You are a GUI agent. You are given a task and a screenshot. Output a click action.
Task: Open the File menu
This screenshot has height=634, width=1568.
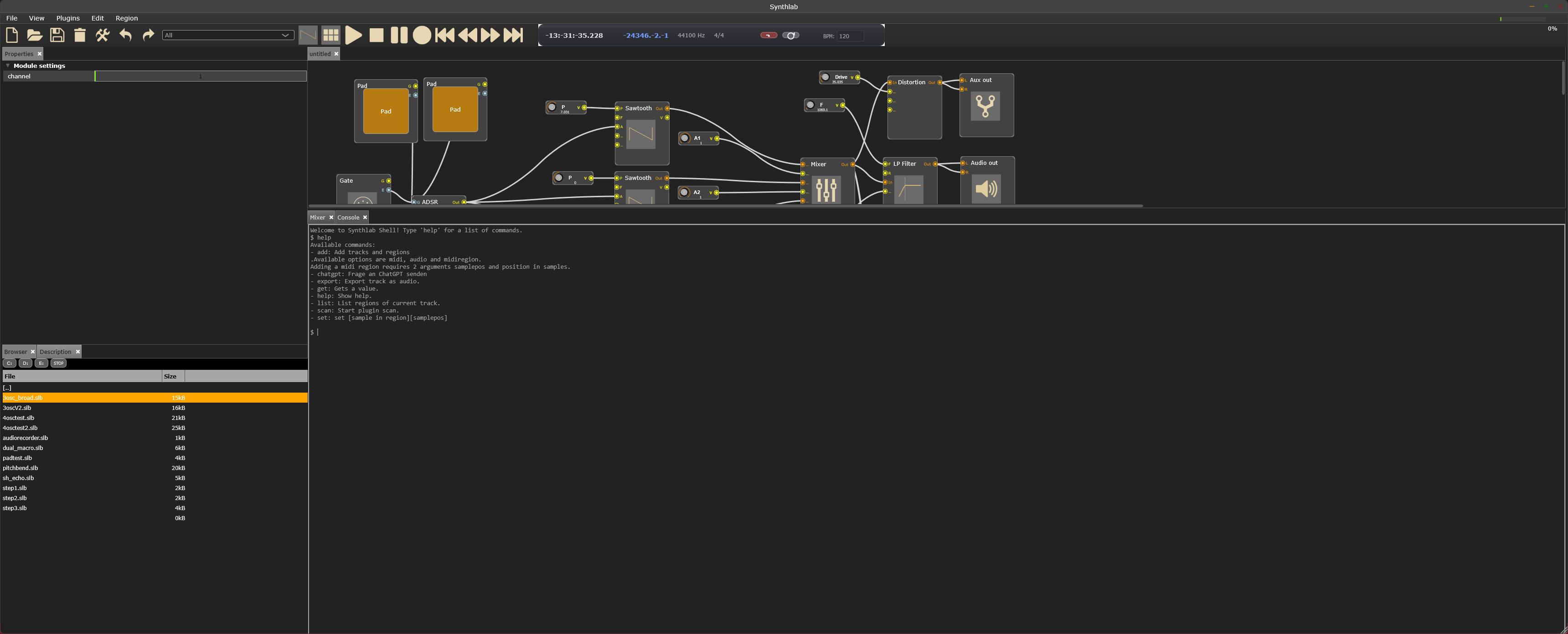click(11, 18)
